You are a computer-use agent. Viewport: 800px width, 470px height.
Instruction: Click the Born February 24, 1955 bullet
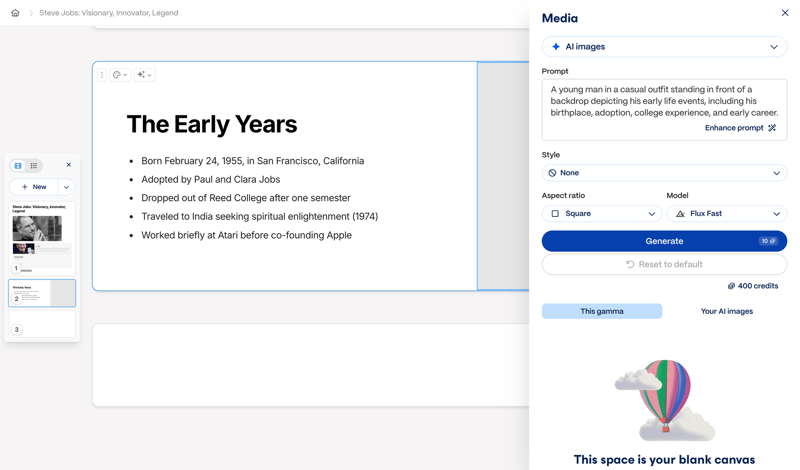(x=253, y=161)
